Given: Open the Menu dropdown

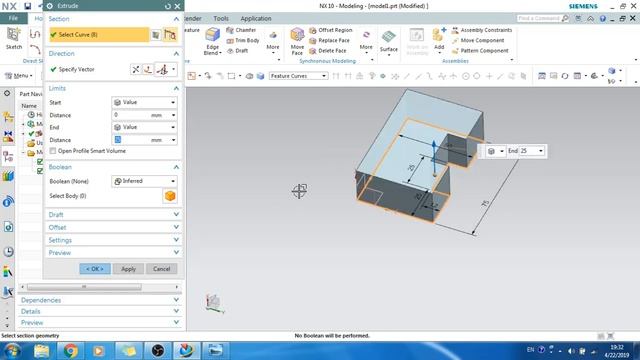Looking at the screenshot, I should pyautogui.click(x=18, y=76).
